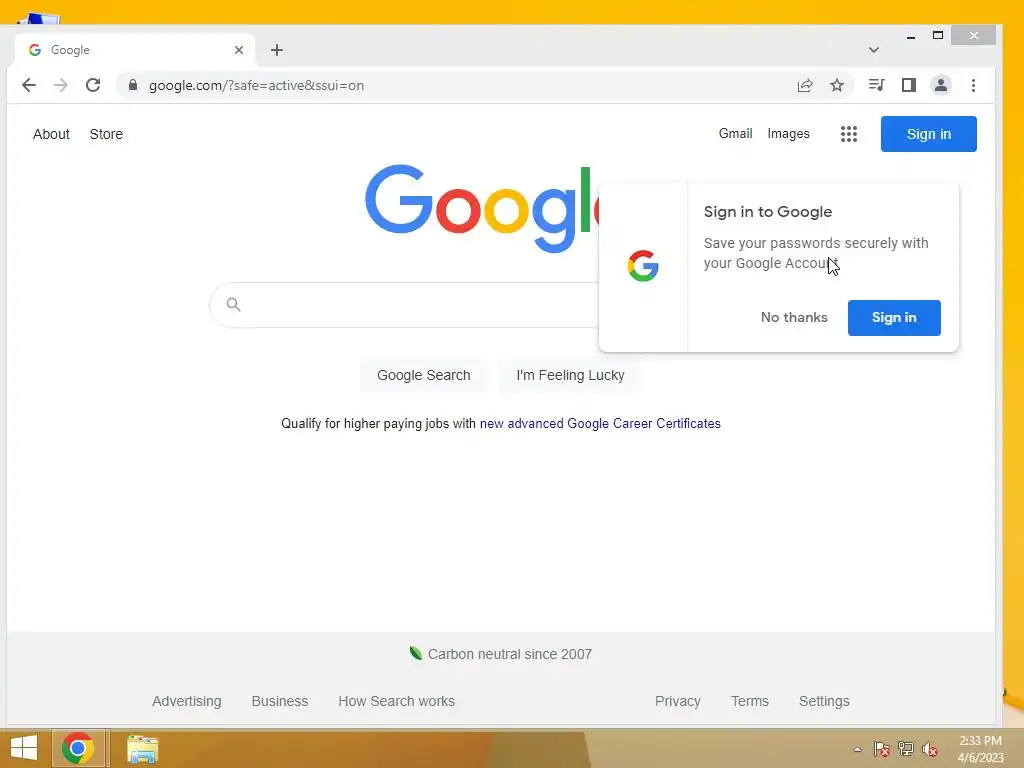Click the Google Search button
The height and width of the screenshot is (768, 1024).
tap(423, 375)
